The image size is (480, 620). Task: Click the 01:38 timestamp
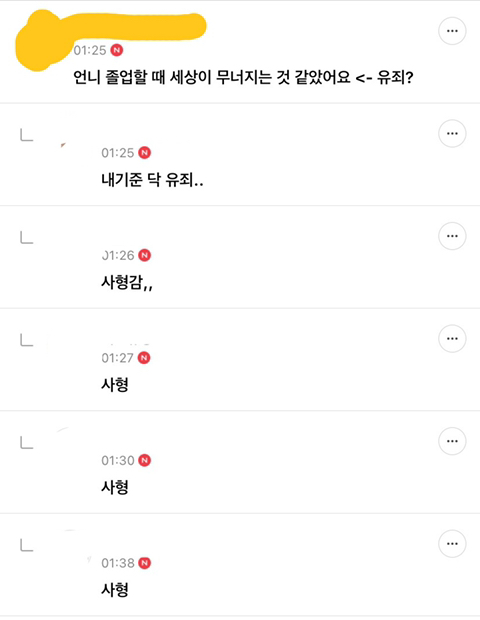click(118, 563)
